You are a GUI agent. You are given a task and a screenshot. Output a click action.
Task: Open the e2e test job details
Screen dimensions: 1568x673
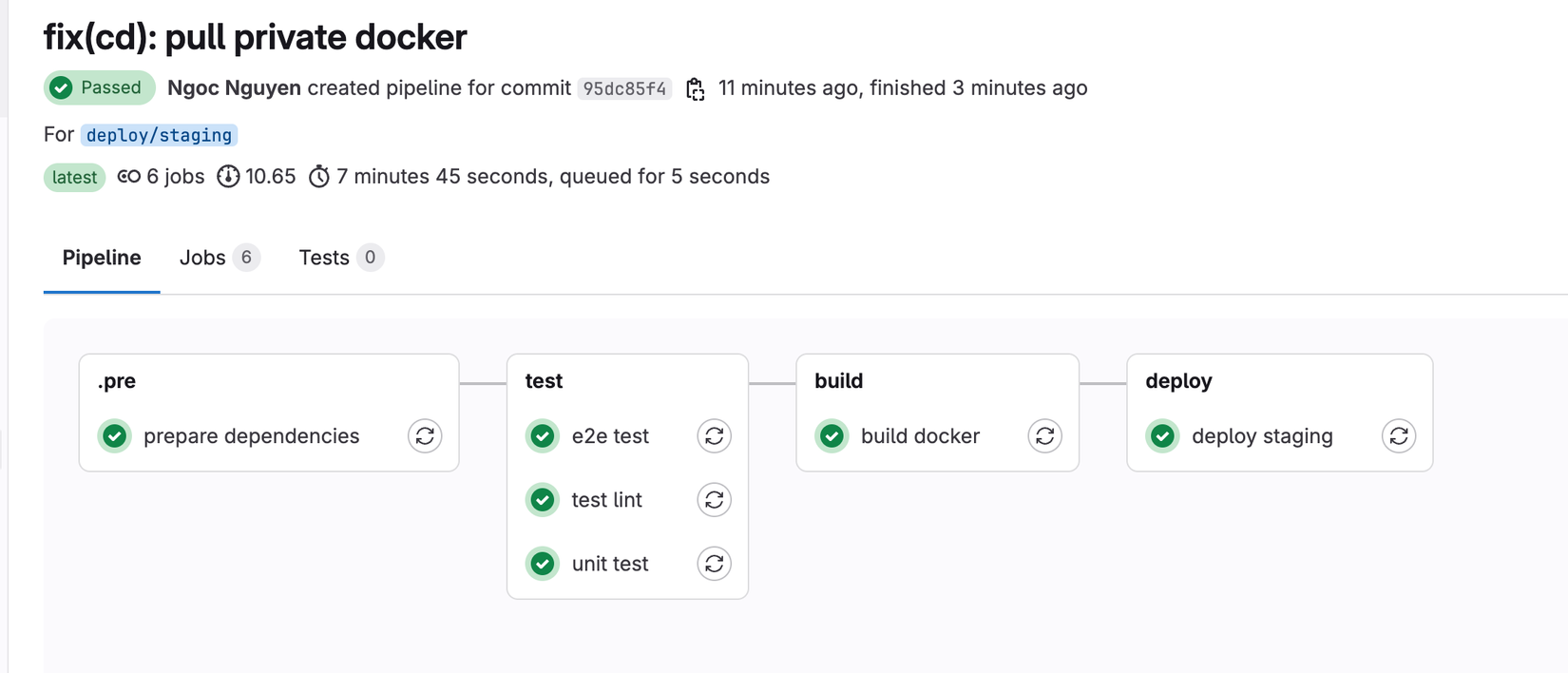[x=609, y=436]
